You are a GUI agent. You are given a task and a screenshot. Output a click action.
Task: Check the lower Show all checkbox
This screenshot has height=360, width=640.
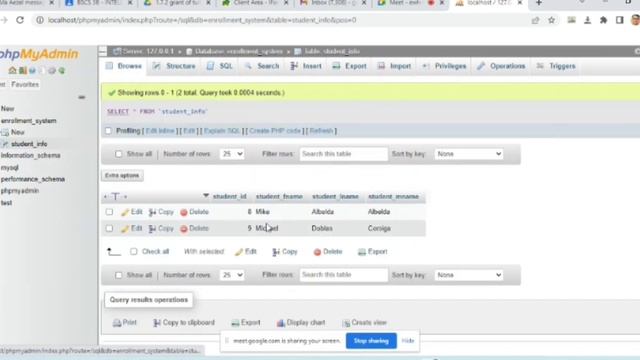[118, 275]
